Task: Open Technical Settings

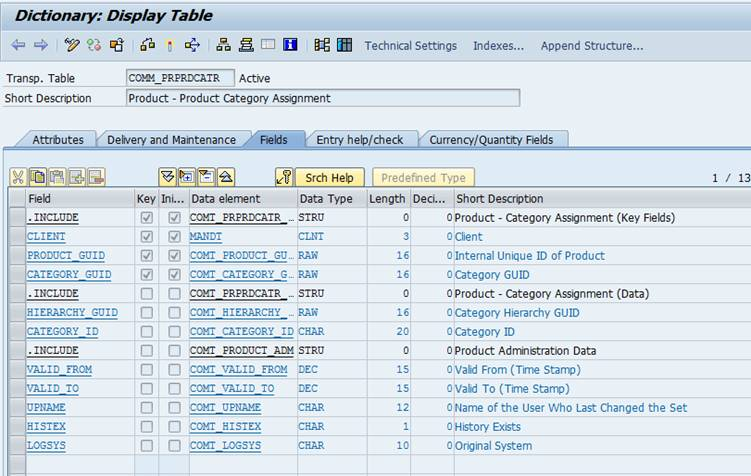Action: 410,46
